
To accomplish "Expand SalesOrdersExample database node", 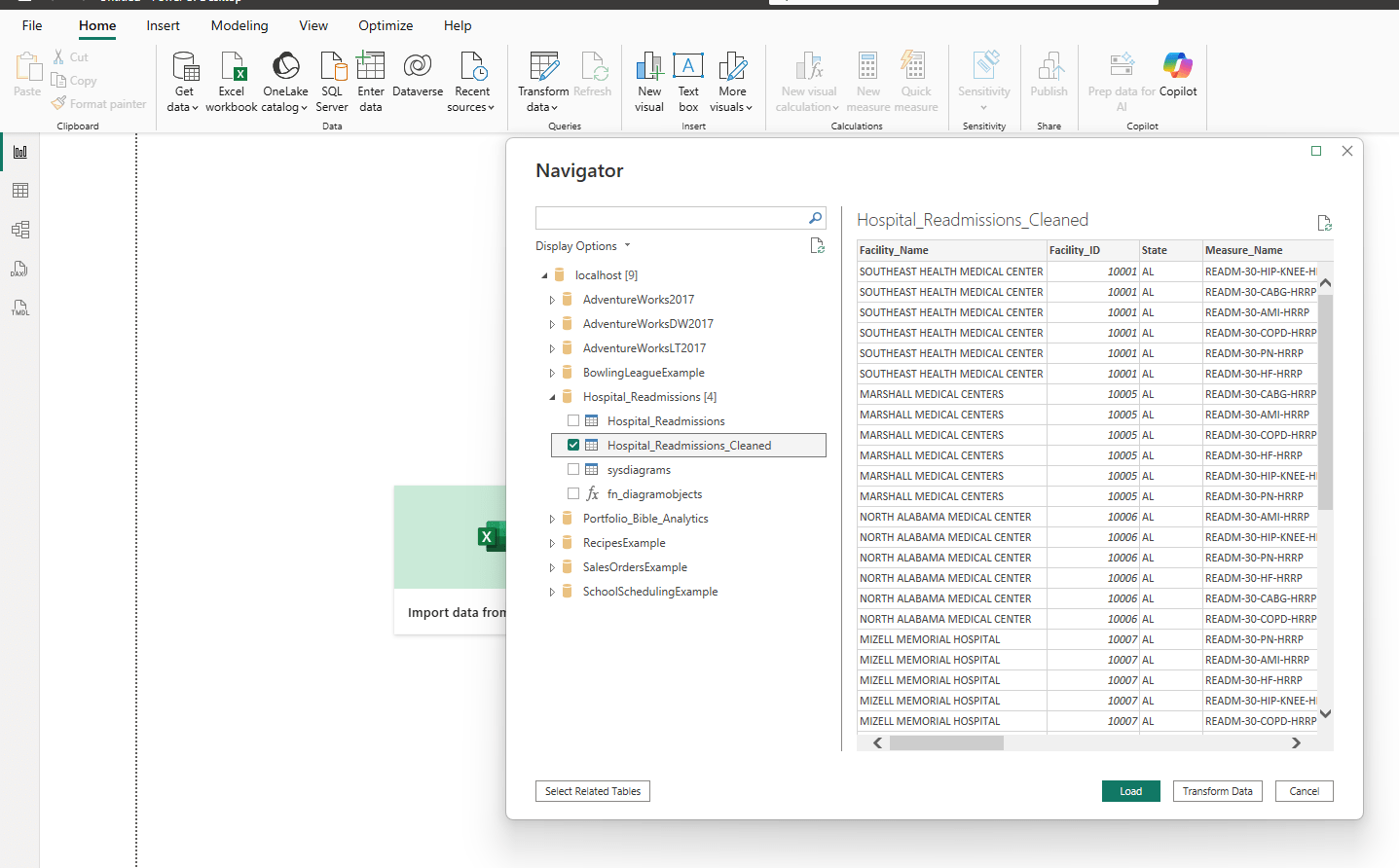I will click(552, 567).
